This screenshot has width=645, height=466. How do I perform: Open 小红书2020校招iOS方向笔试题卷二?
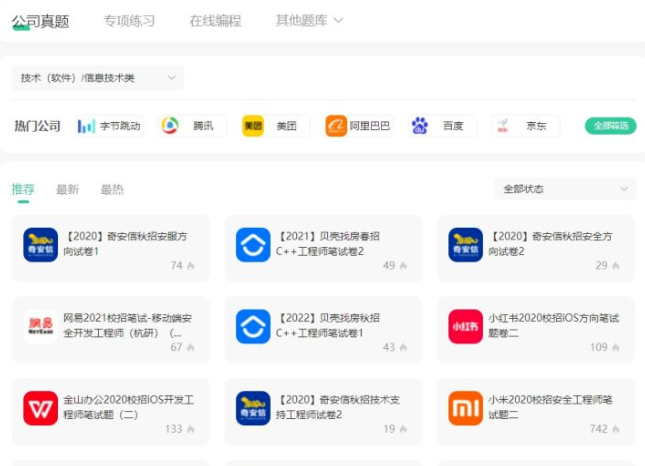[554, 325]
